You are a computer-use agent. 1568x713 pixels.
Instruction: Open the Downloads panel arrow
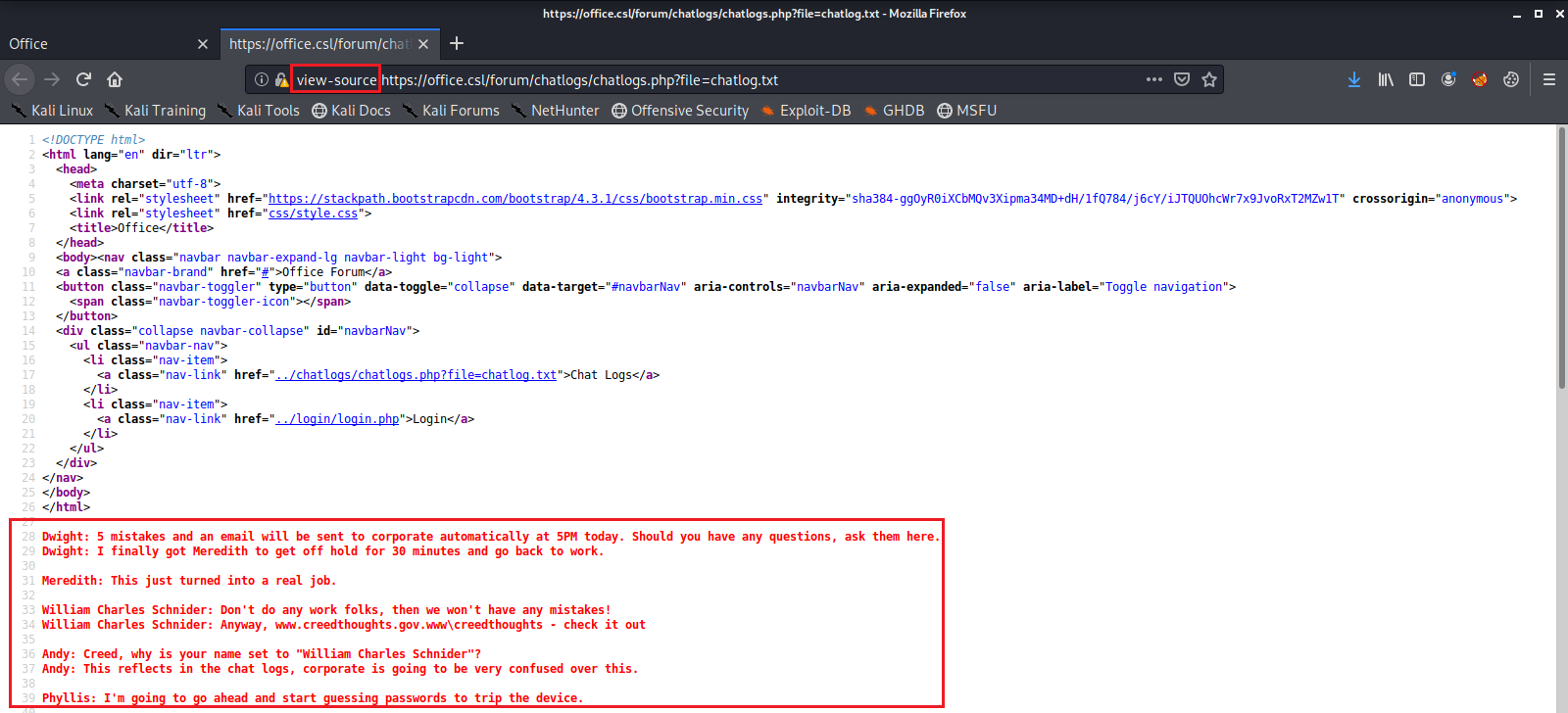(1354, 79)
